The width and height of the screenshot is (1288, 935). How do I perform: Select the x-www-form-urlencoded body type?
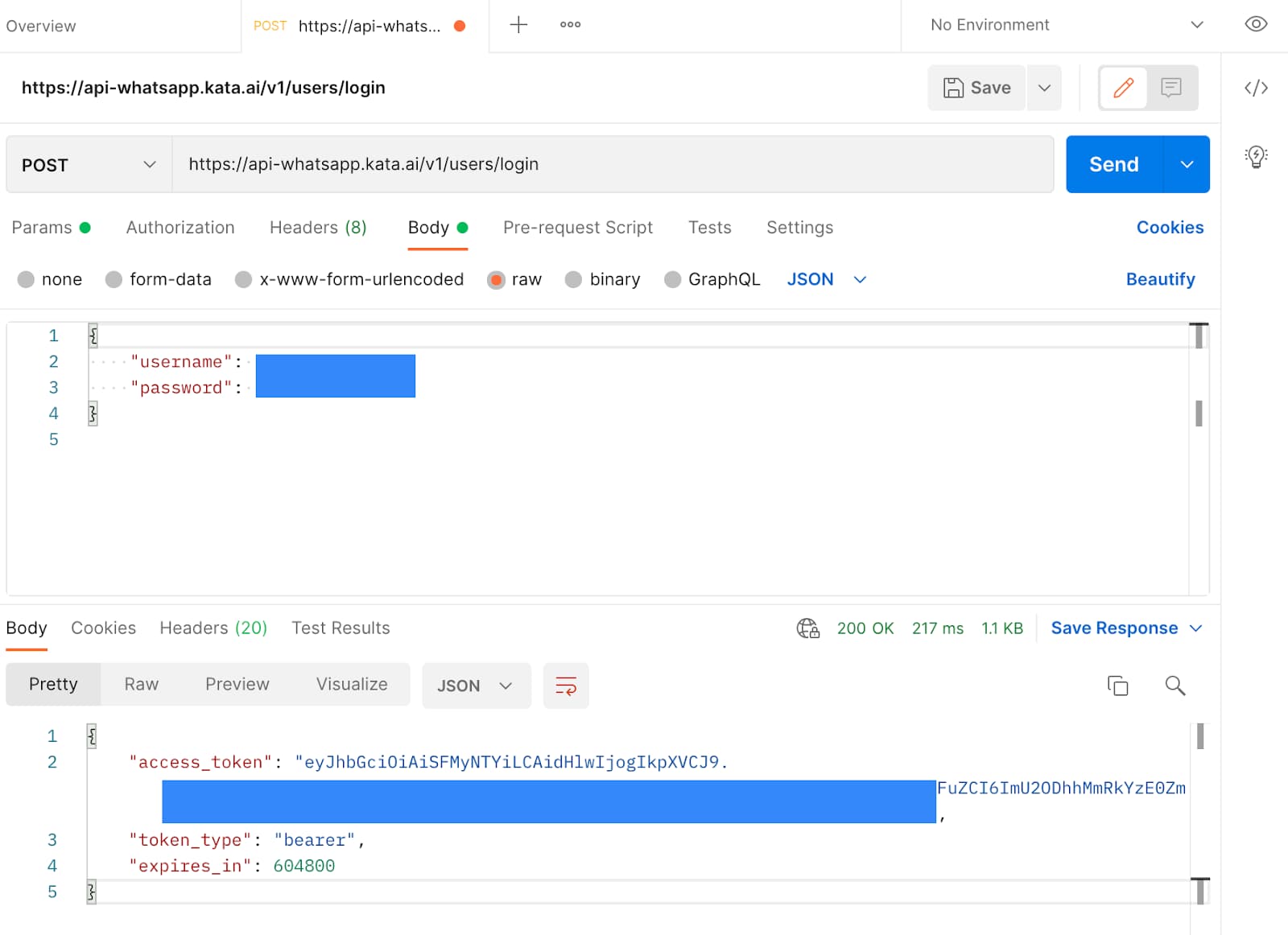349,279
